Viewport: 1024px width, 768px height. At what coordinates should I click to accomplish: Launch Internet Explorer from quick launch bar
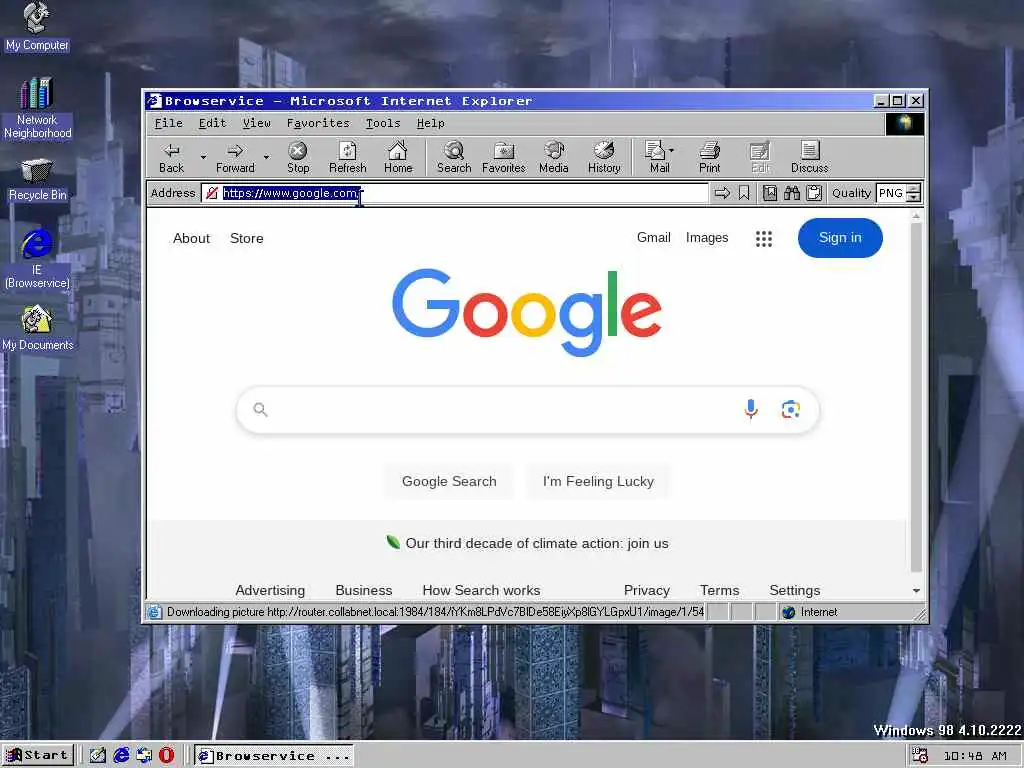(x=121, y=755)
